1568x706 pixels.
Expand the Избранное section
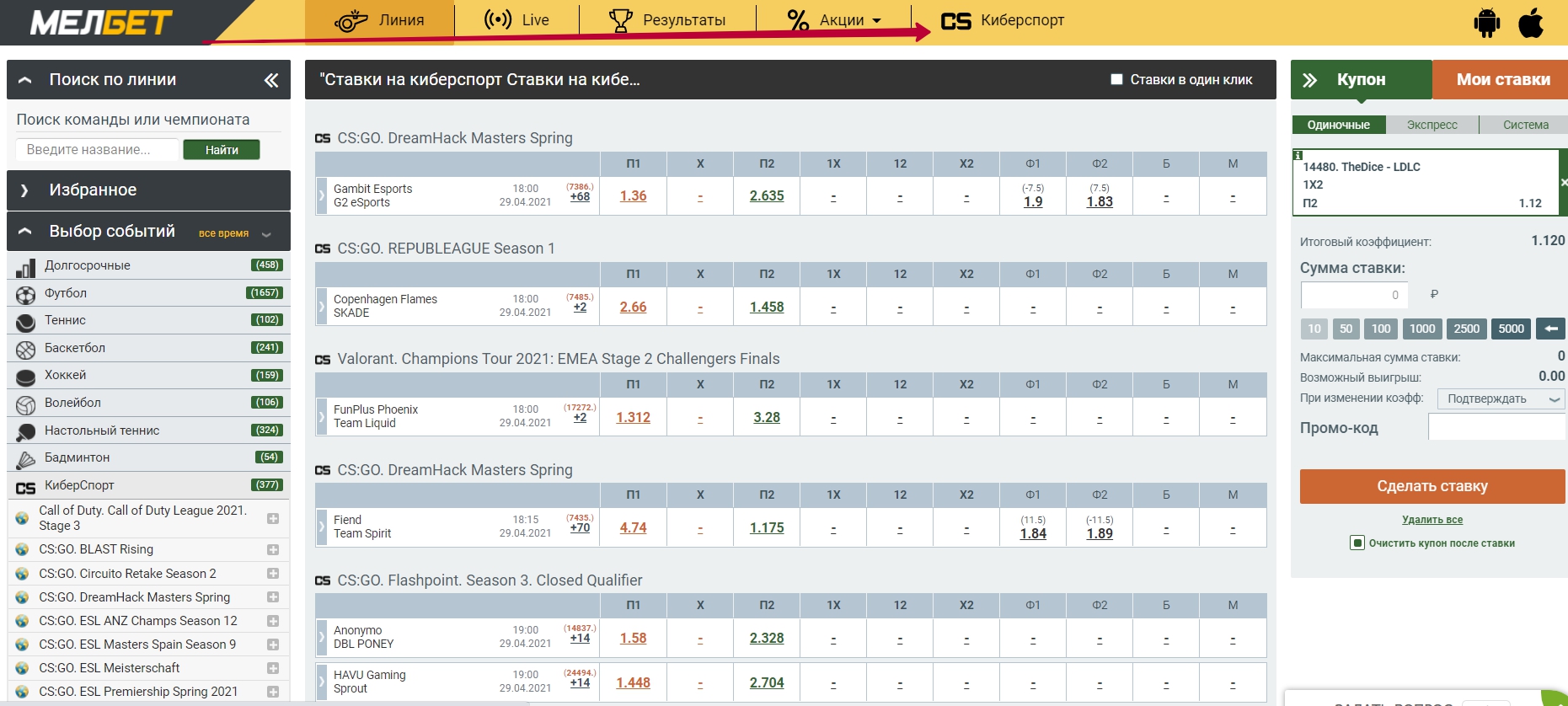tap(24, 190)
